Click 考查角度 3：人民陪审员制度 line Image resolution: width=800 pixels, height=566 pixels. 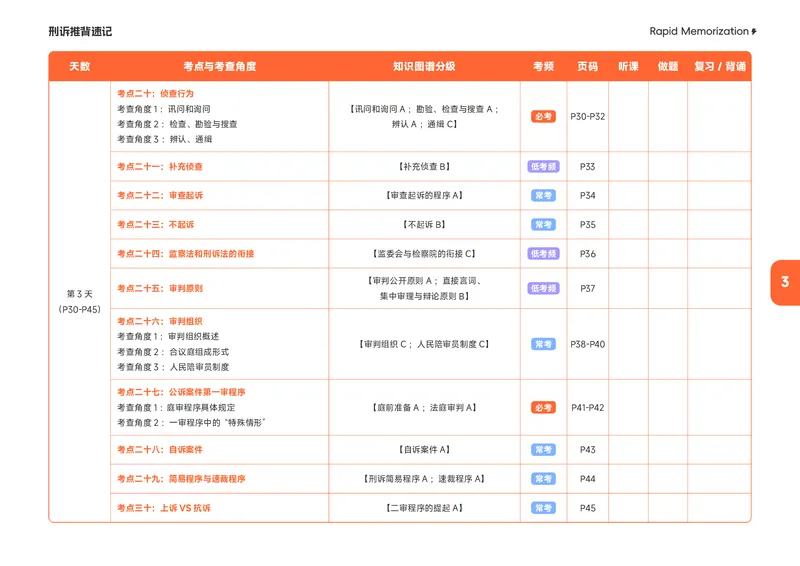(x=173, y=367)
